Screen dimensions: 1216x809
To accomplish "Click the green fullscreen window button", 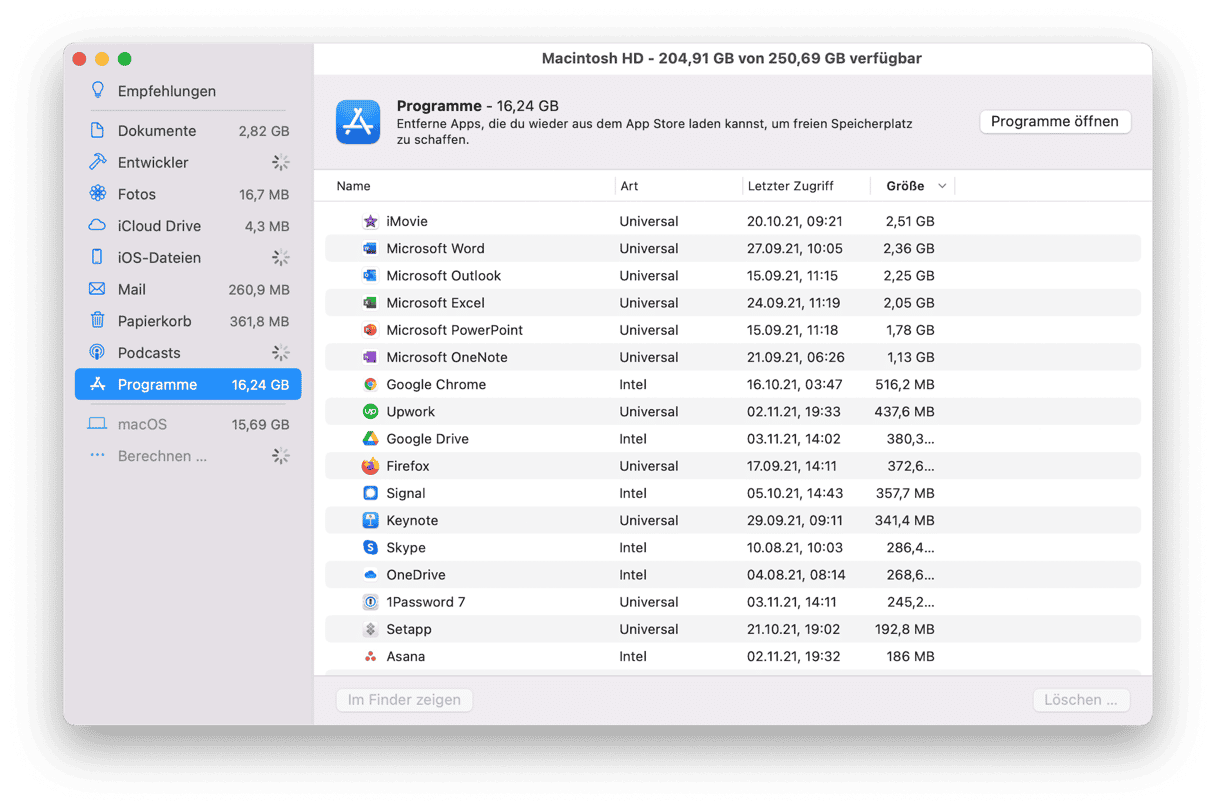I will pyautogui.click(x=124, y=59).
